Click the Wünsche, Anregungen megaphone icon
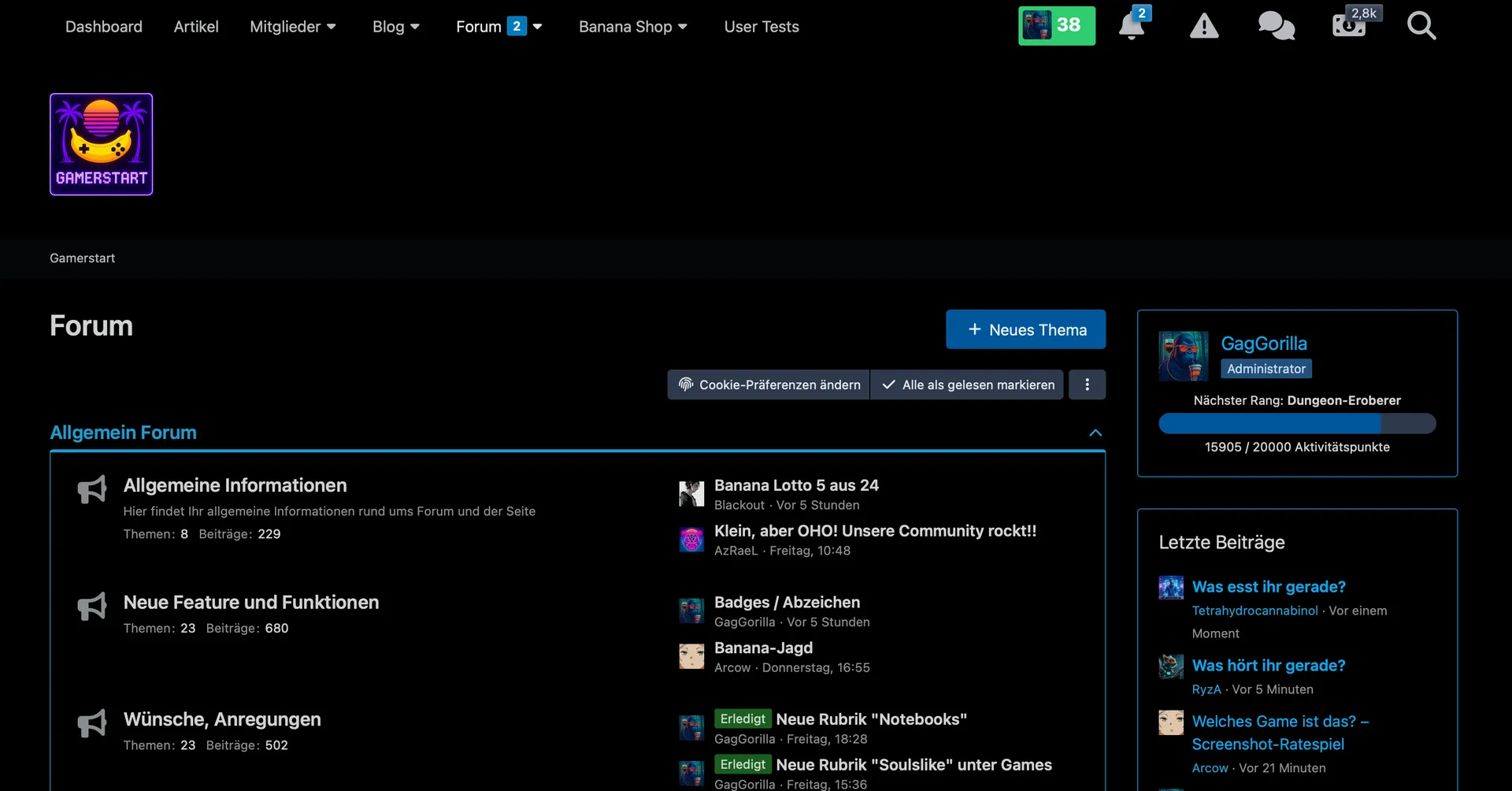Image resolution: width=1512 pixels, height=791 pixels. [92, 723]
